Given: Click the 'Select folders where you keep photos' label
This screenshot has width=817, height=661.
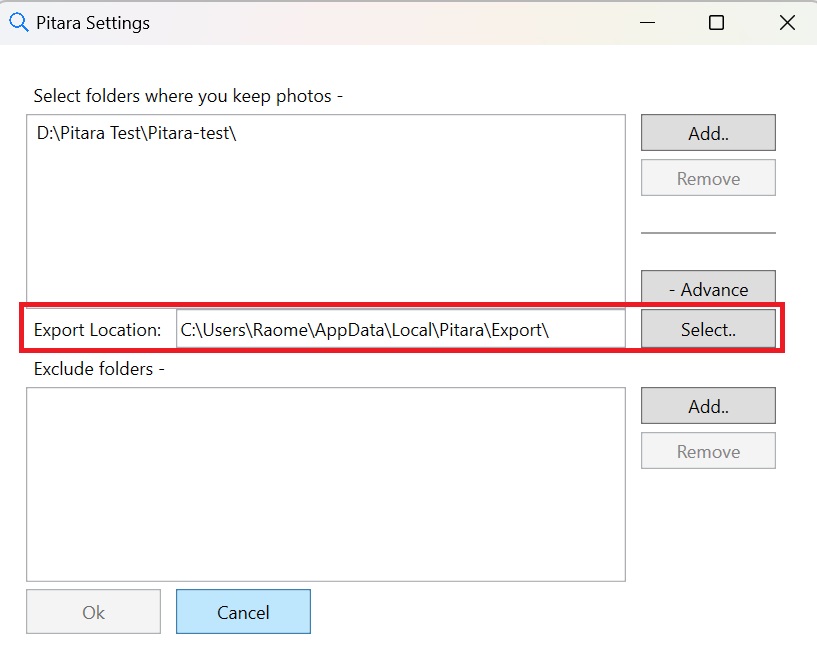Looking at the screenshot, I should click(x=186, y=95).
